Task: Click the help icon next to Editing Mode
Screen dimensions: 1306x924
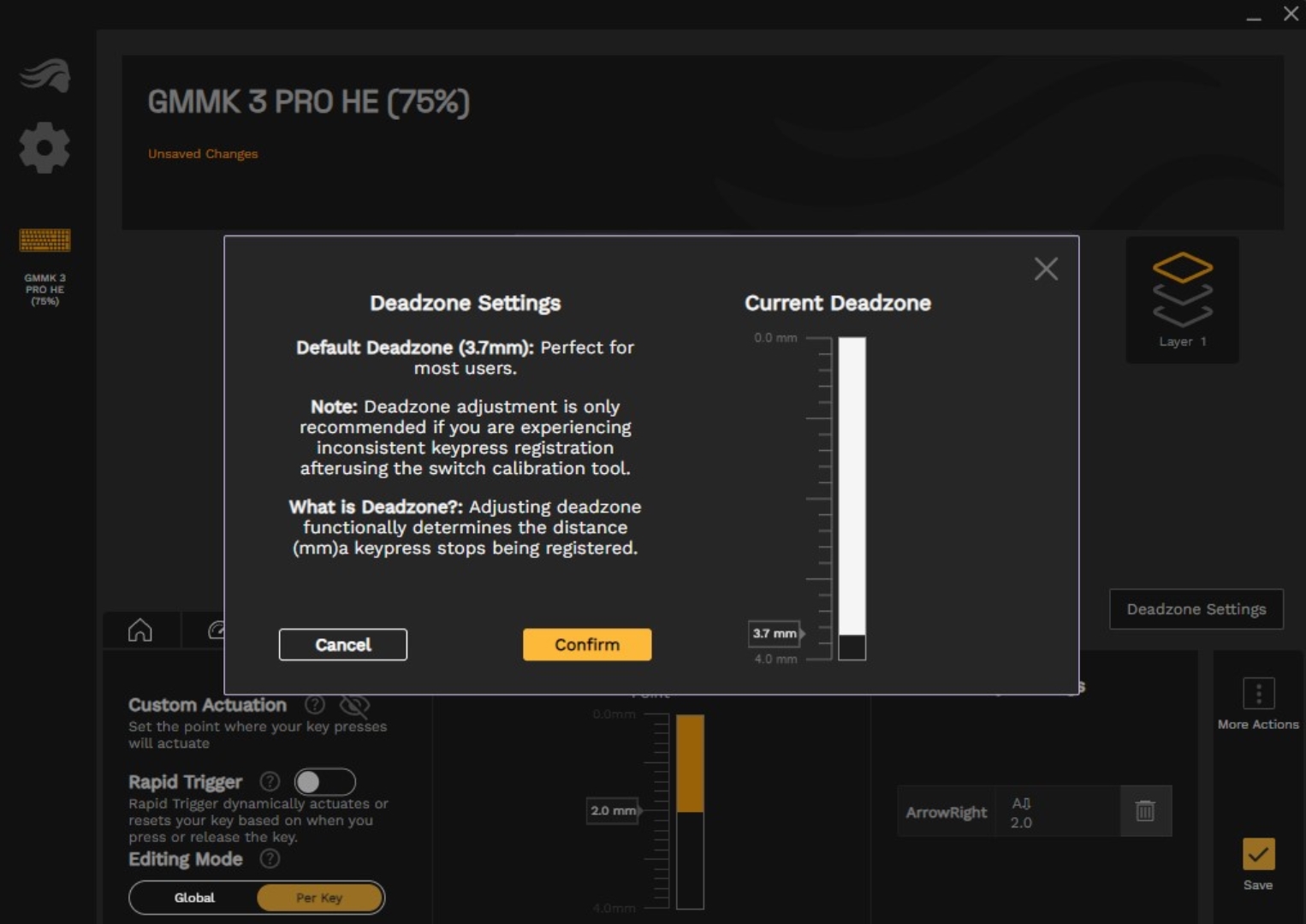Action: click(270, 859)
